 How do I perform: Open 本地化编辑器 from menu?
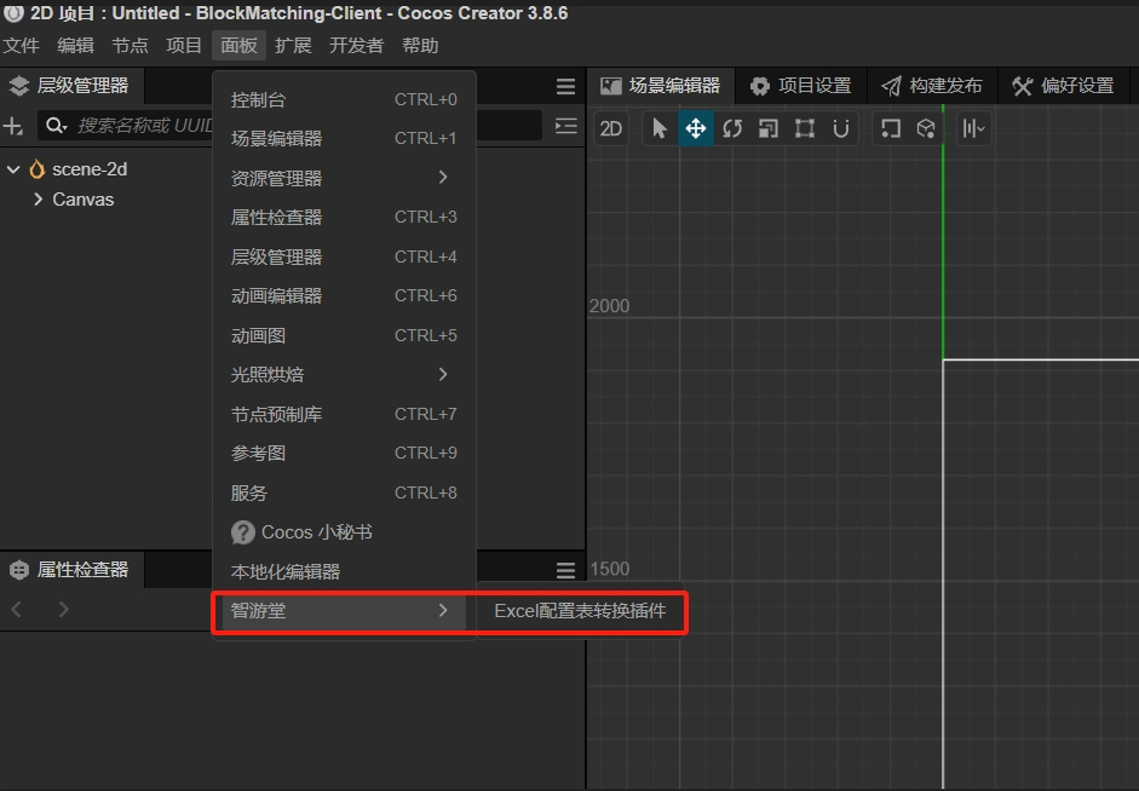tap(344, 572)
